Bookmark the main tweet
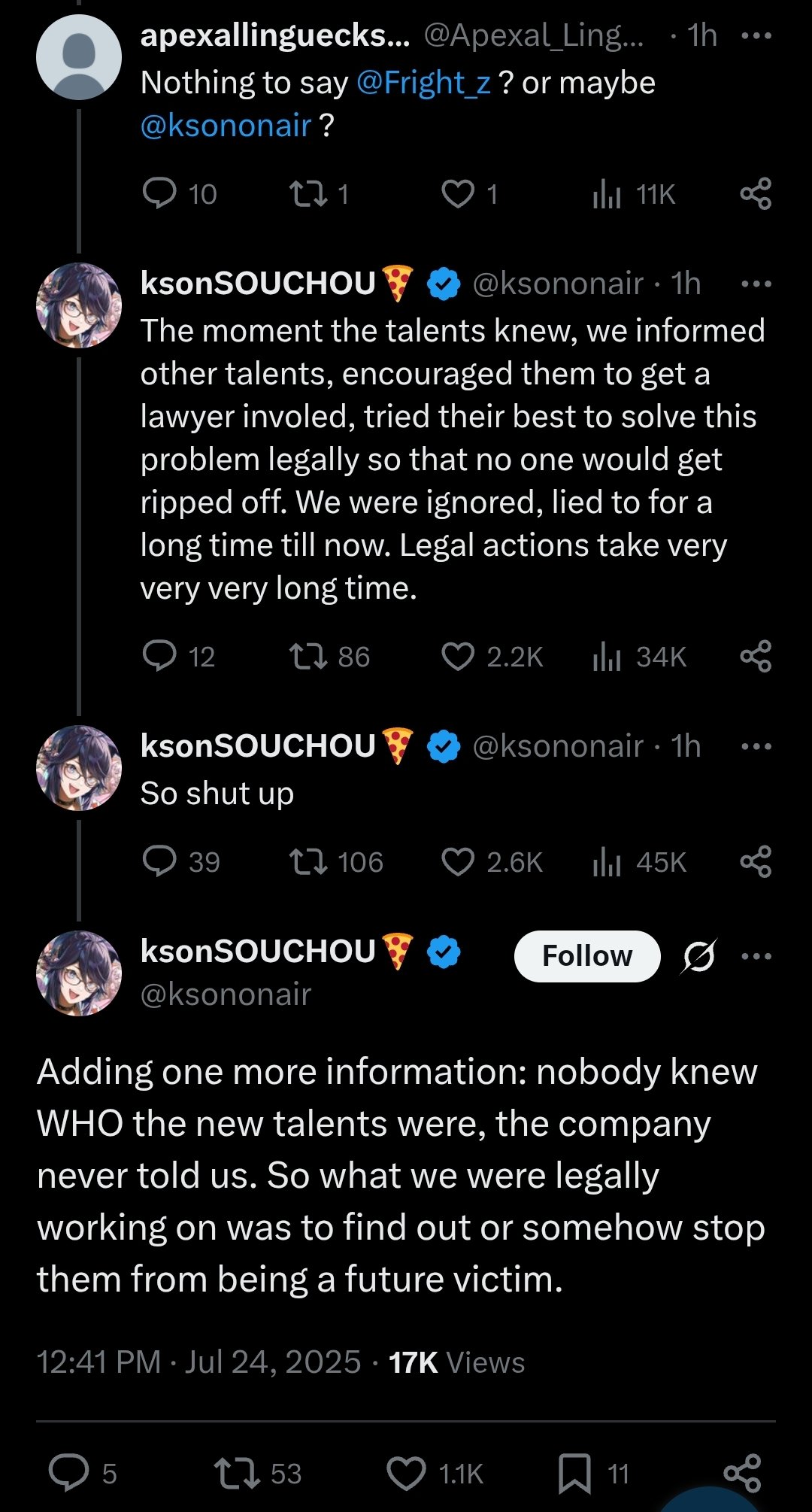Image resolution: width=812 pixels, height=1512 pixels. pyautogui.click(x=574, y=1474)
